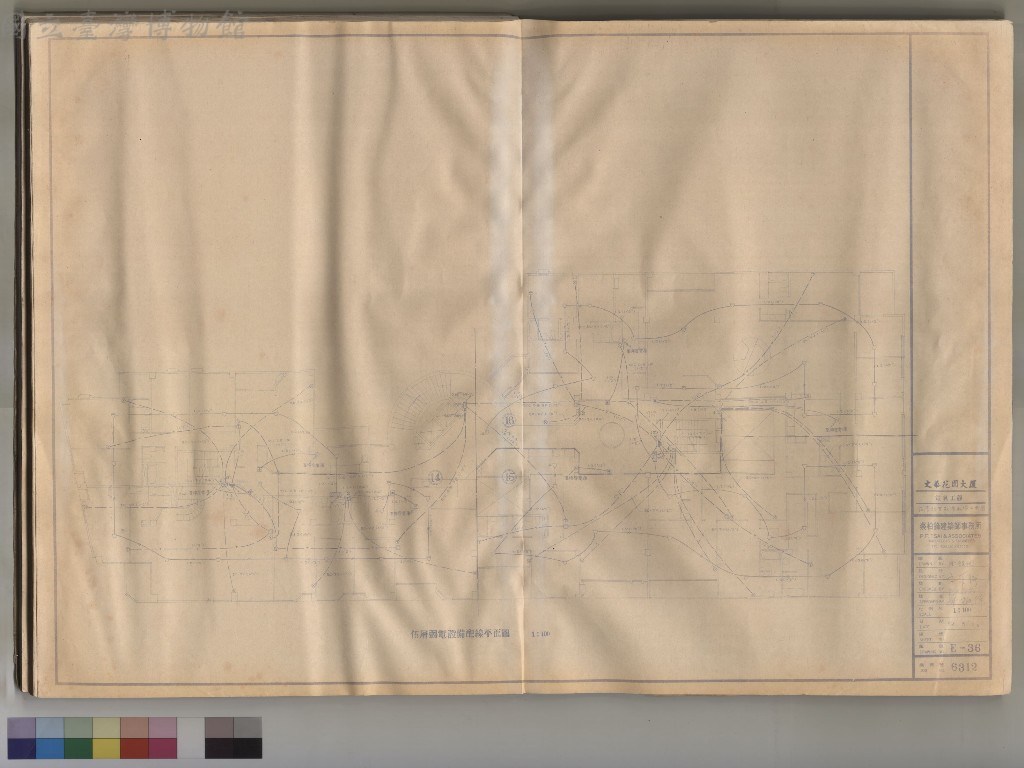Click the circled number 14 on the plan
Viewport: 1024px width, 768px height.
pos(434,477)
